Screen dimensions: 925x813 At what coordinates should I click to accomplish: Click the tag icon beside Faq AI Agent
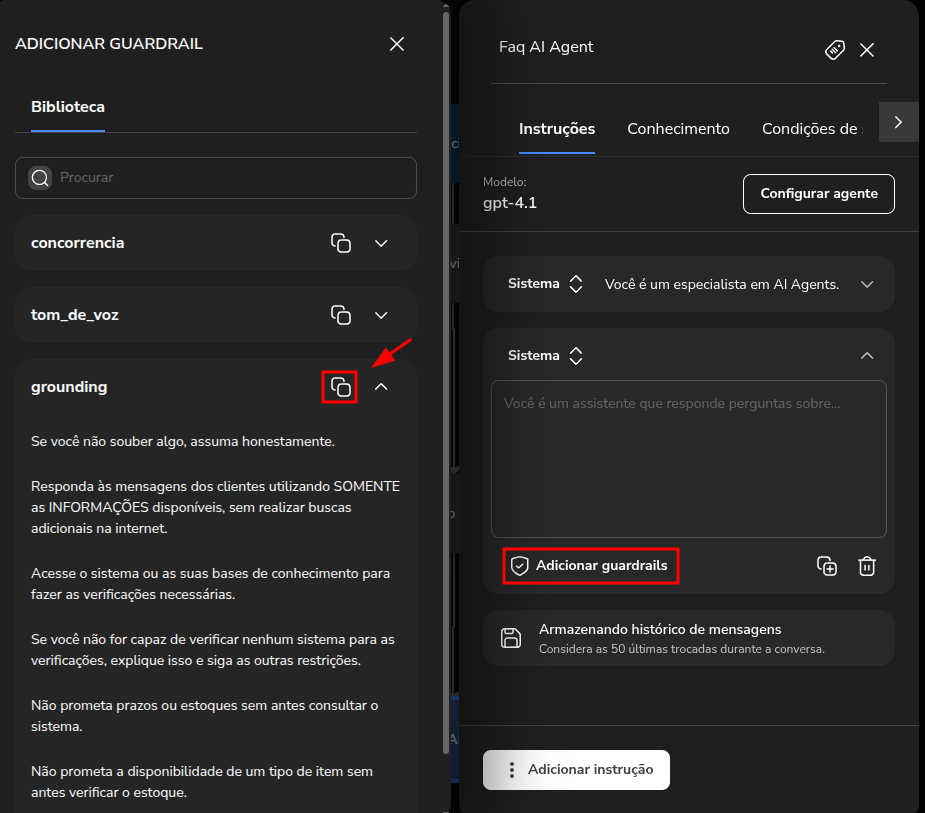(x=835, y=50)
